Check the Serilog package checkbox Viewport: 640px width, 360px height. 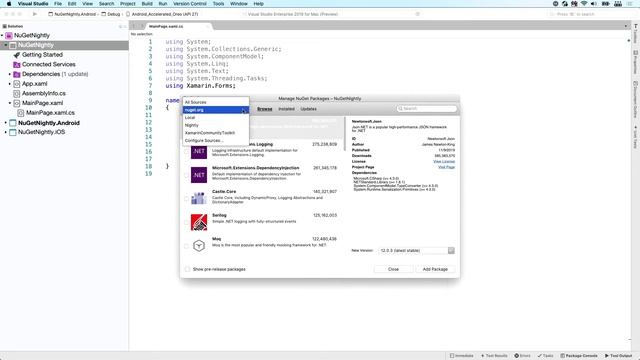187,222
